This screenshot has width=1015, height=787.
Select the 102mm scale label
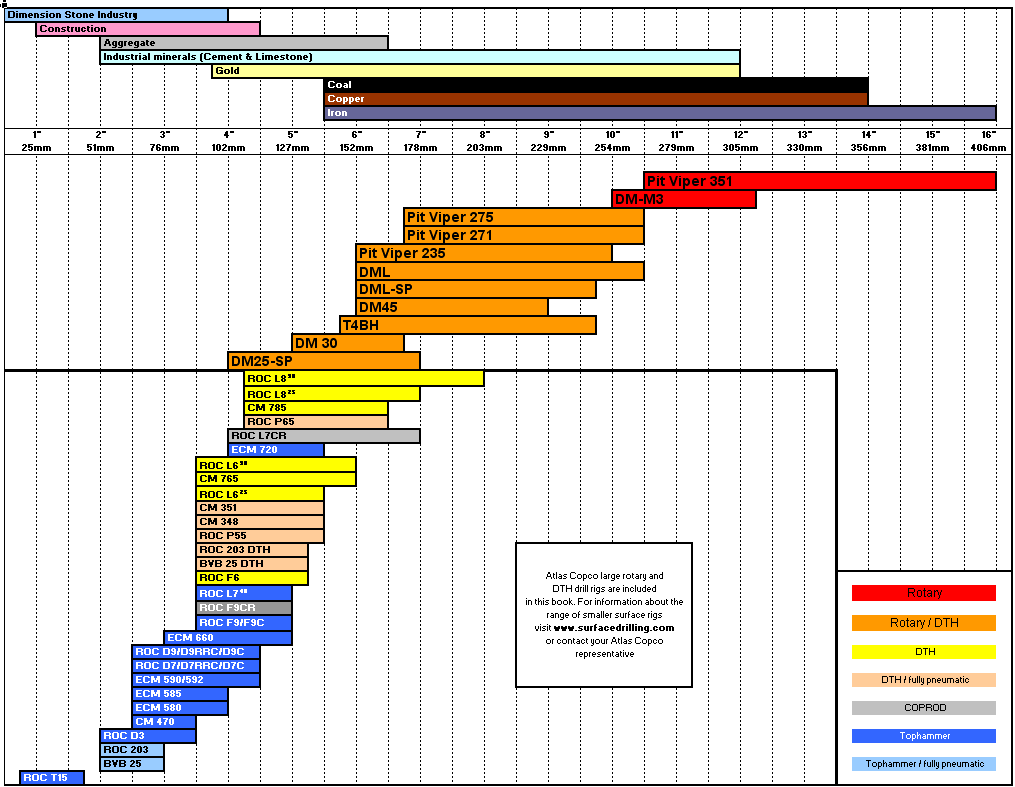tap(229, 148)
